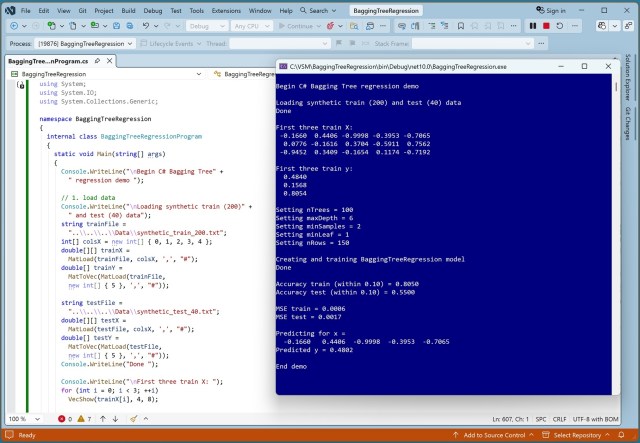Open the File menu

[25, 11]
